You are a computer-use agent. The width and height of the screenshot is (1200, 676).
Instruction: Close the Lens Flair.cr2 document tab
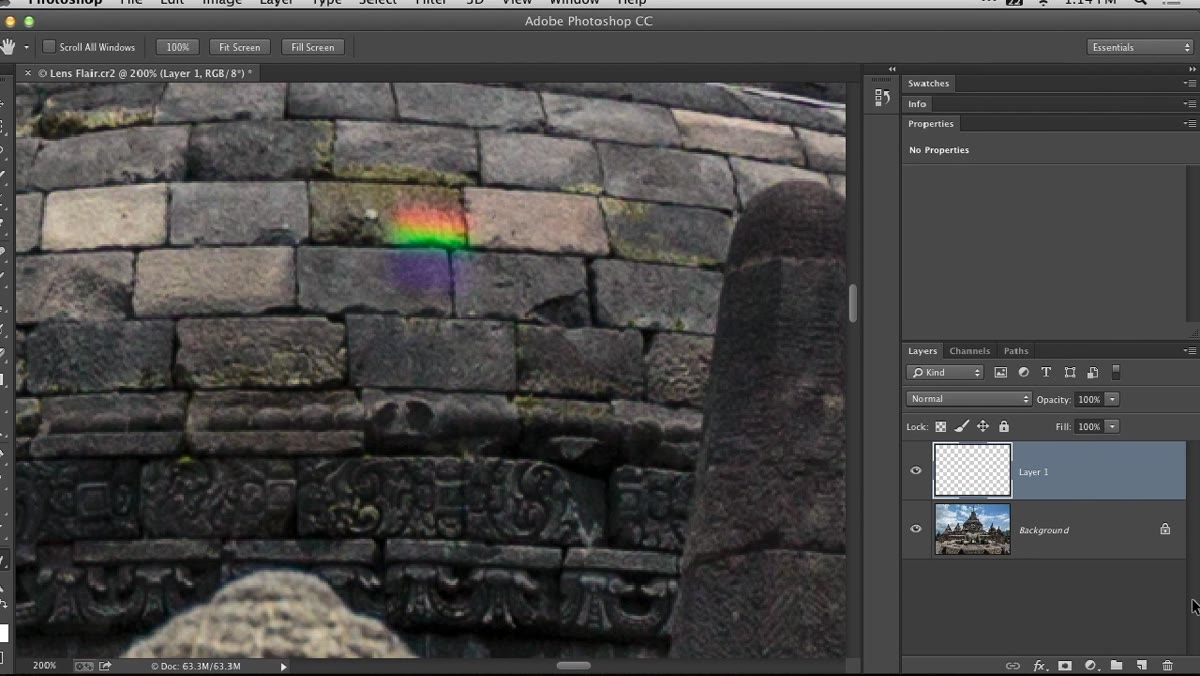[28, 73]
